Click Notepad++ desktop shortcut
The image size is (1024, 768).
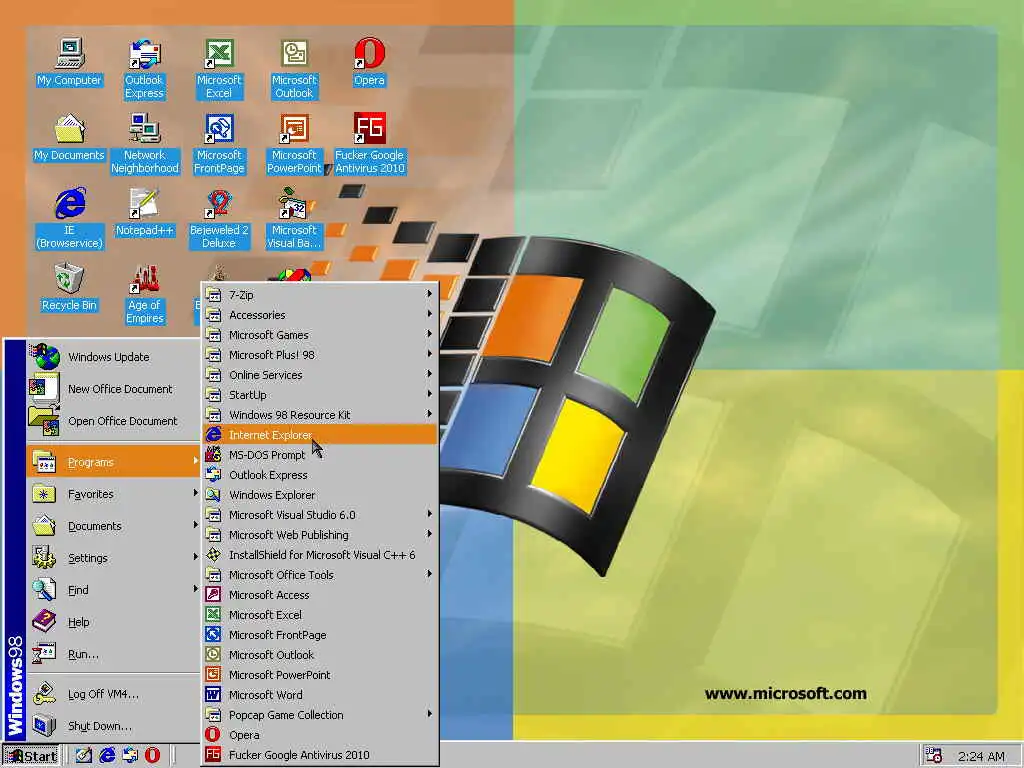coord(144,213)
